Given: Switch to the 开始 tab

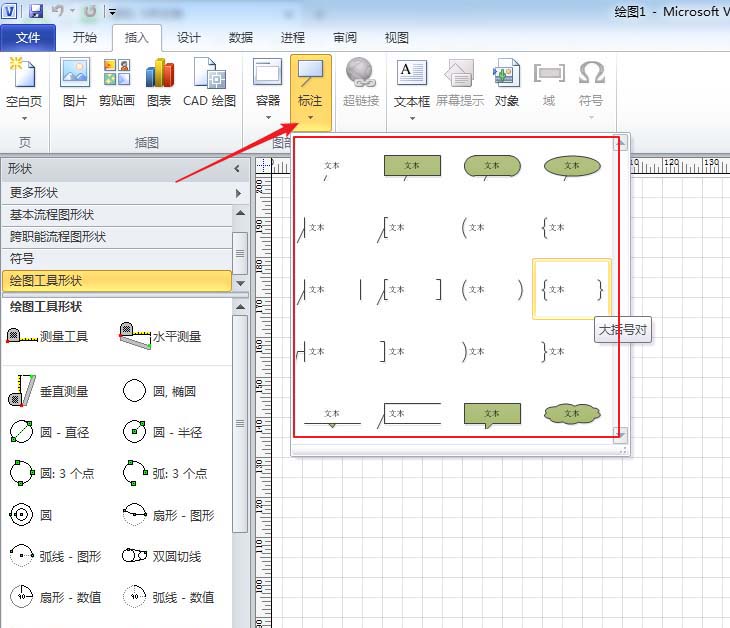Looking at the screenshot, I should (x=85, y=38).
